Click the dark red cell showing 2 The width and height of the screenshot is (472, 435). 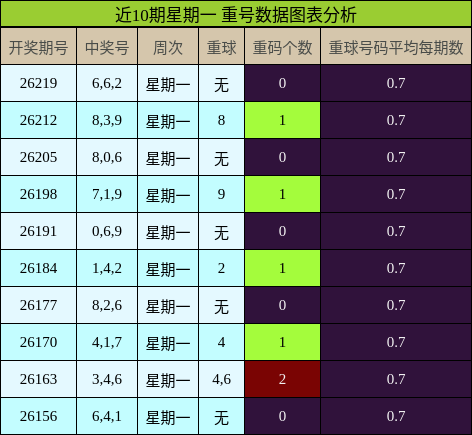point(283,379)
